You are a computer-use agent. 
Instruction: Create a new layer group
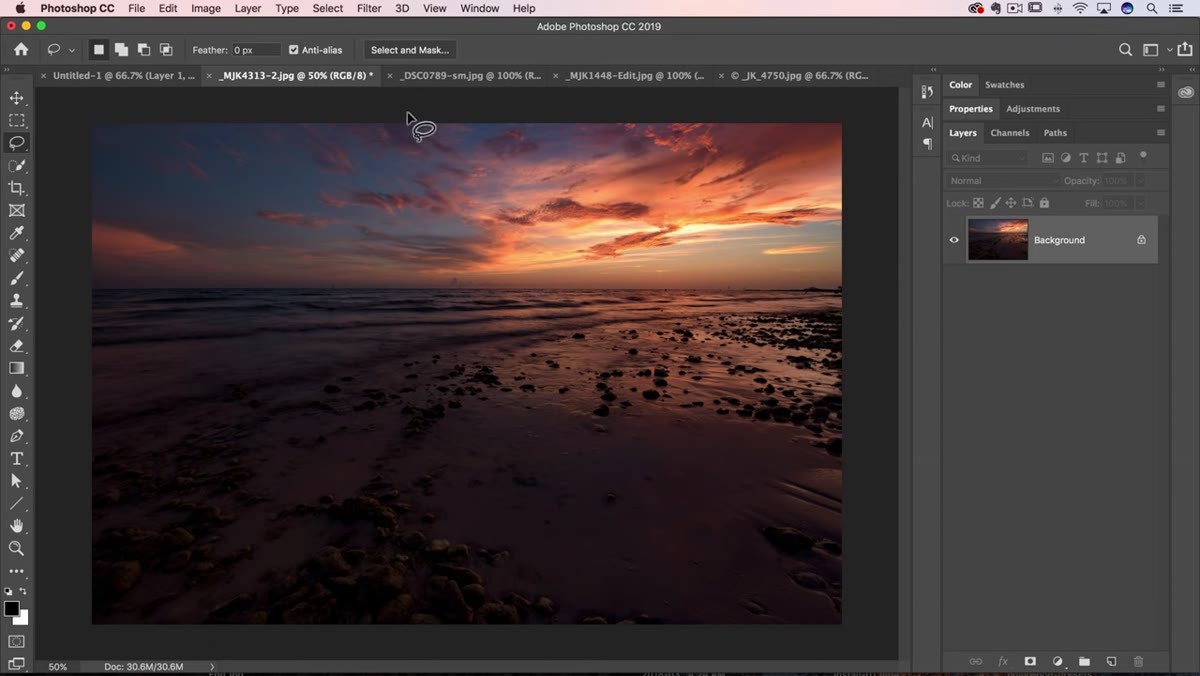(x=1084, y=661)
